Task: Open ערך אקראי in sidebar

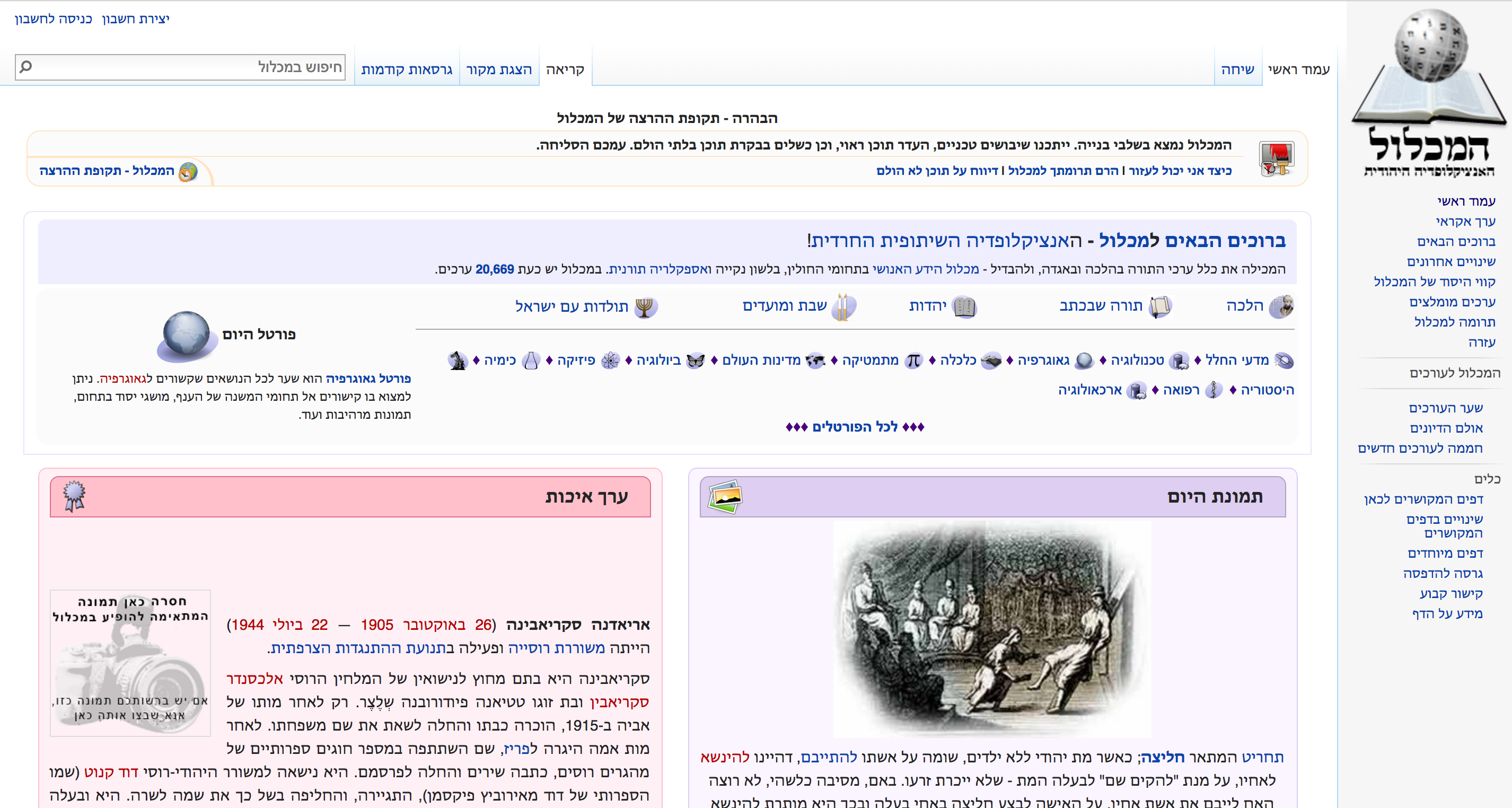Action: (x=1466, y=221)
